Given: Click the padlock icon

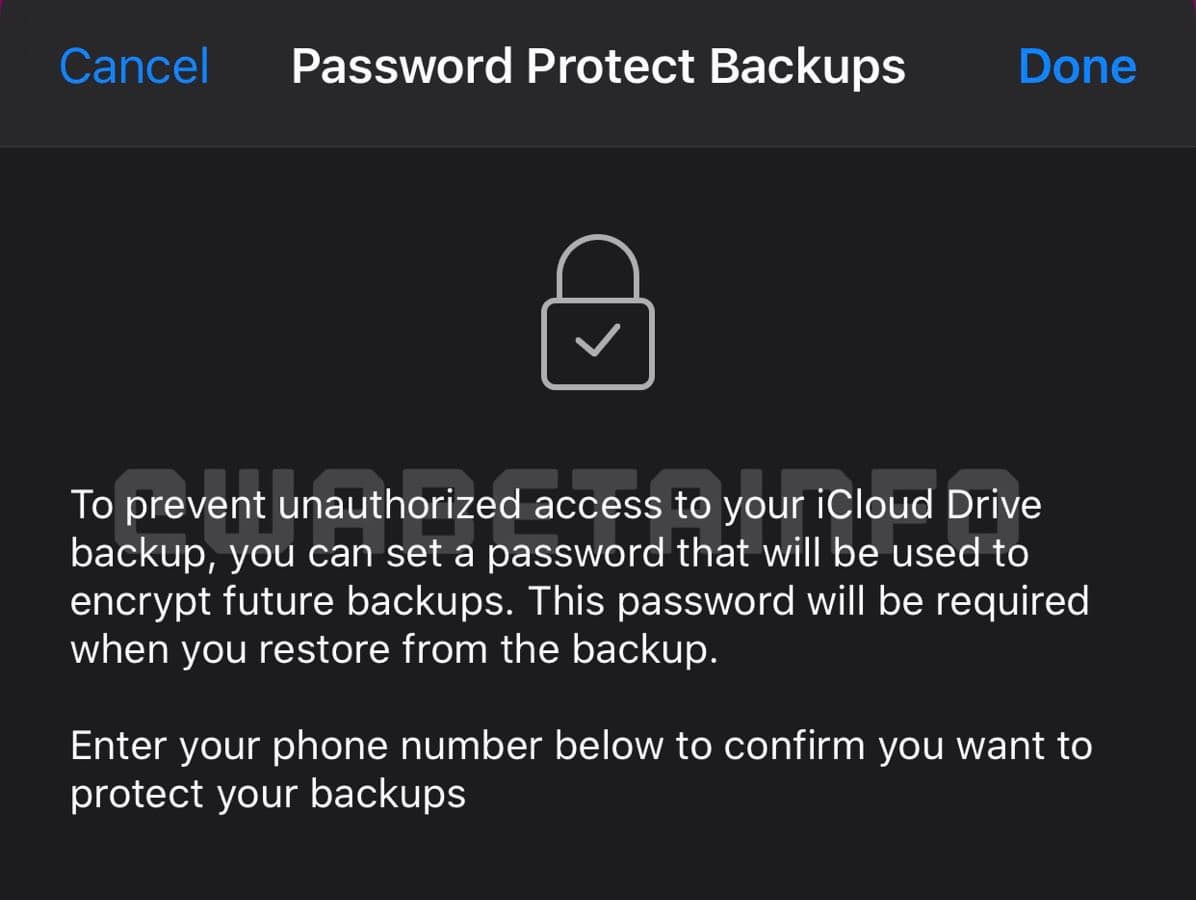Looking at the screenshot, I should (x=598, y=312).
